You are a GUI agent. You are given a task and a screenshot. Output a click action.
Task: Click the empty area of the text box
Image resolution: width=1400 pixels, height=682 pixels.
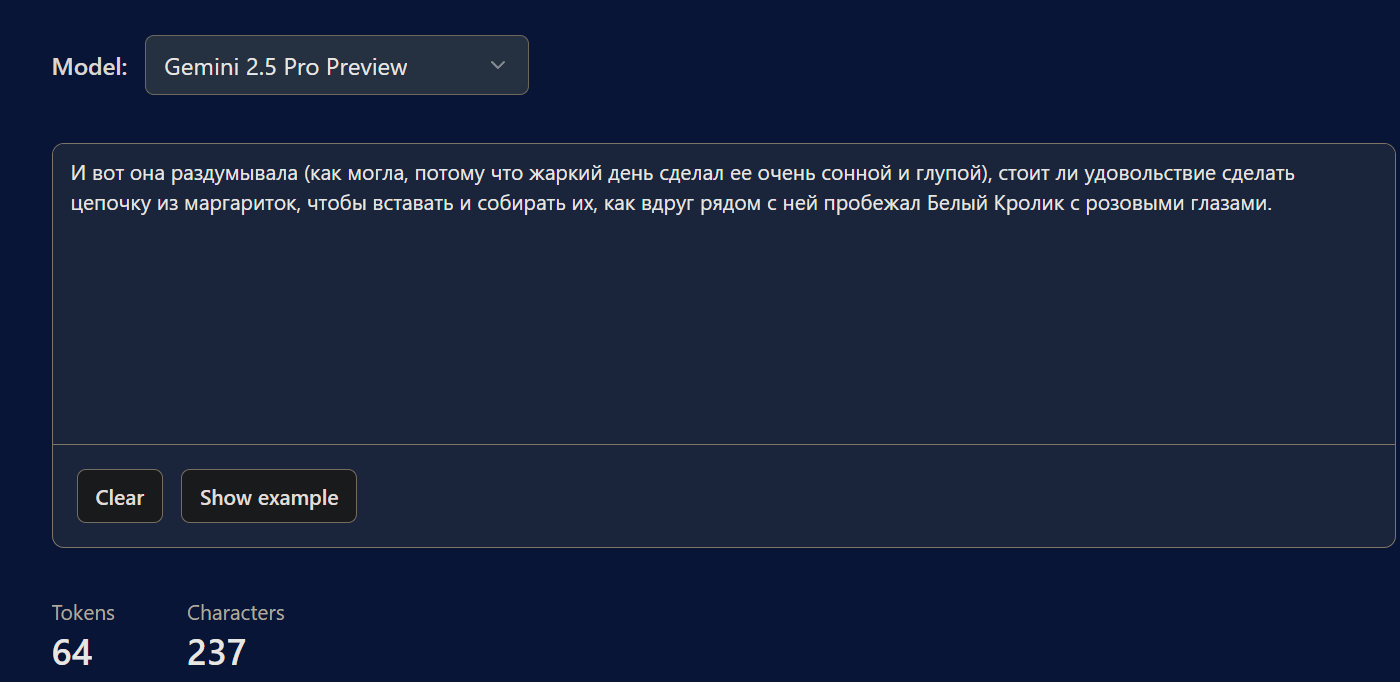click(x=722, y=330)
